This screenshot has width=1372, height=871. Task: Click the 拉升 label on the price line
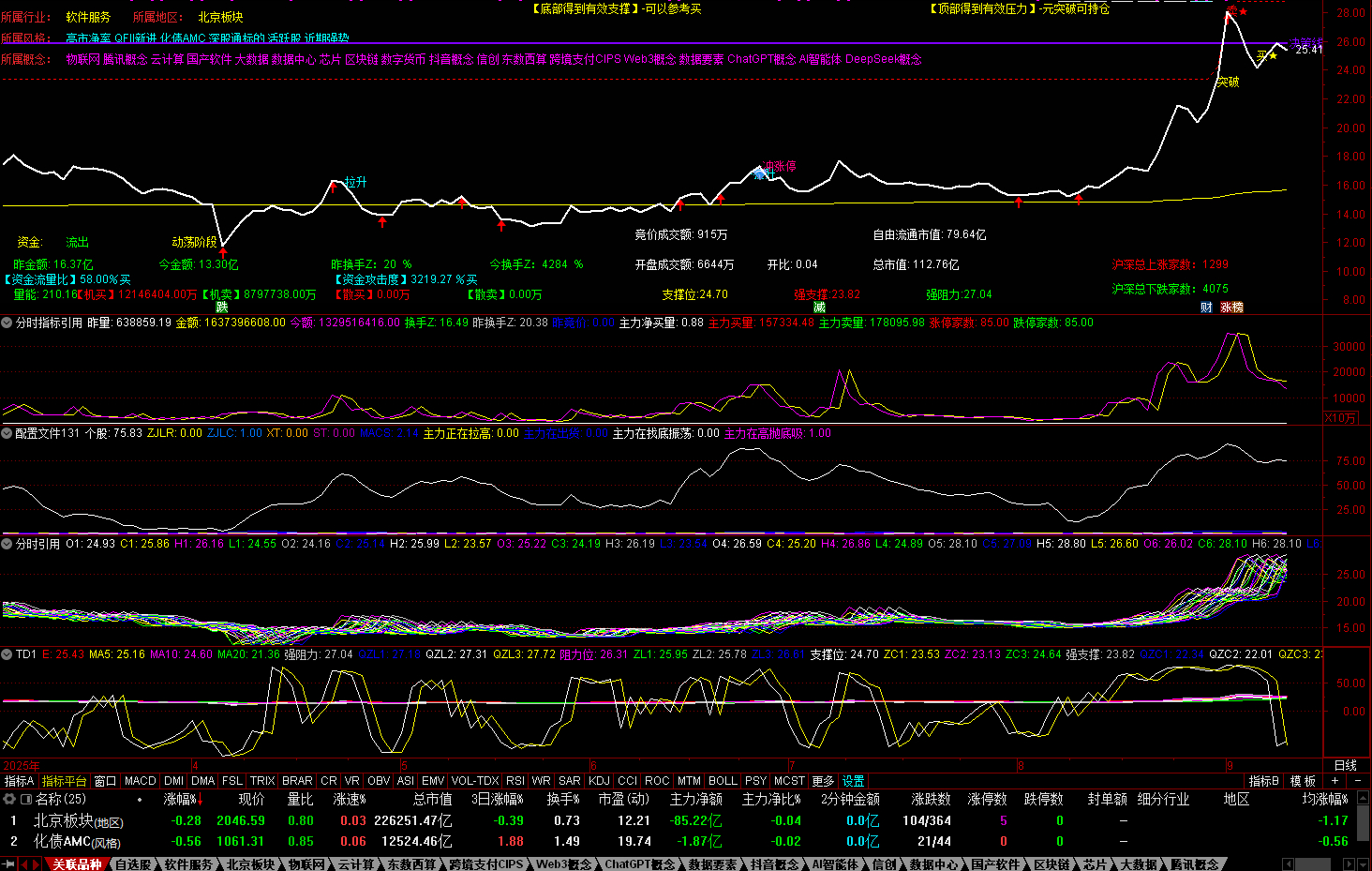(x=355, y=182)
